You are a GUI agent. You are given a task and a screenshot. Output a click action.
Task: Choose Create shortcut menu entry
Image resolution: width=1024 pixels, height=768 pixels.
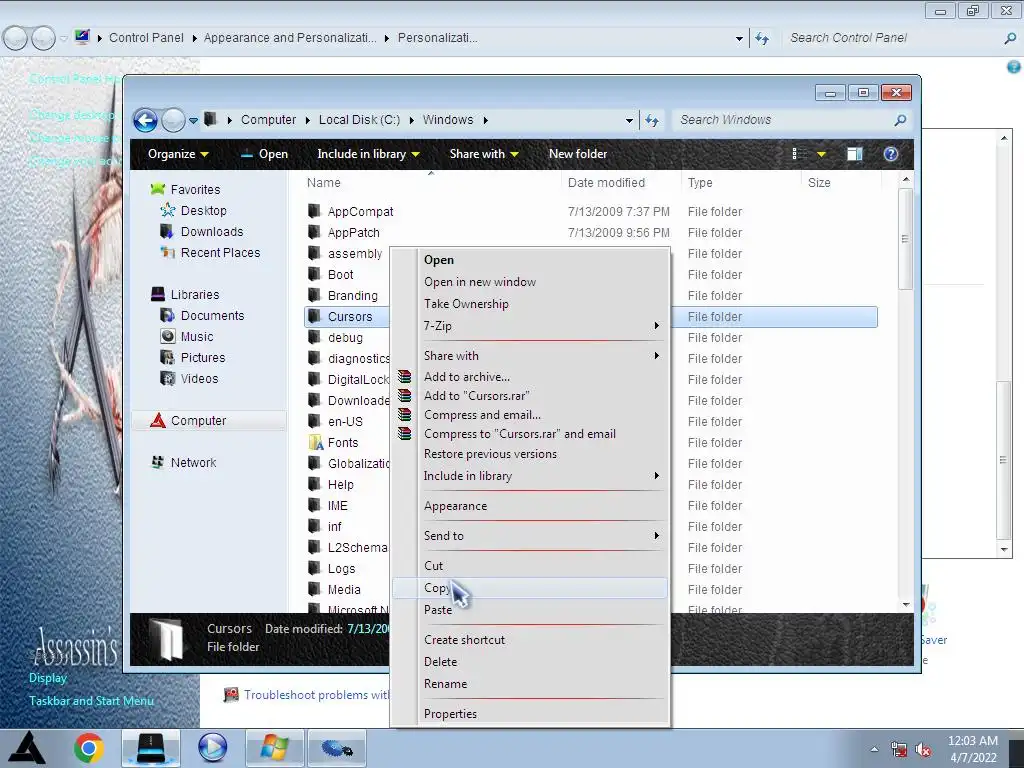point(530,640)
